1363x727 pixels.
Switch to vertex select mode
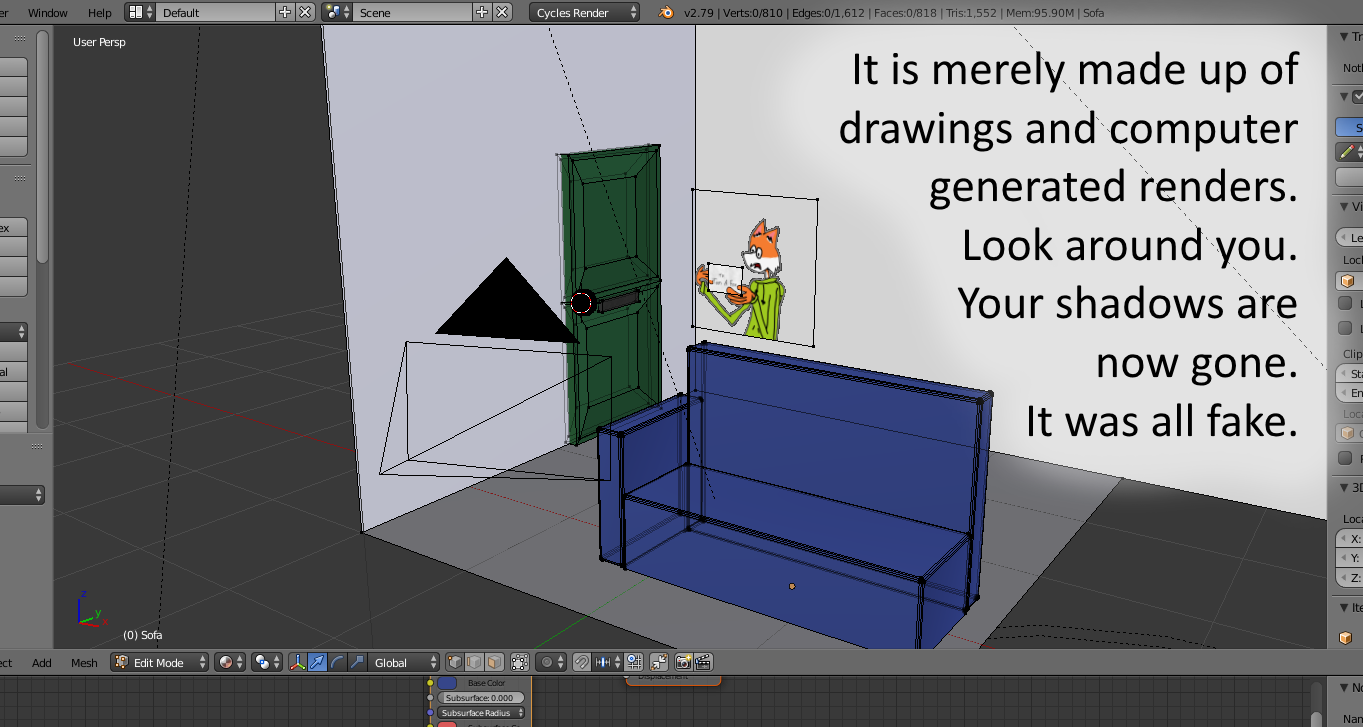pyautogui.click(x=456, y=662)
